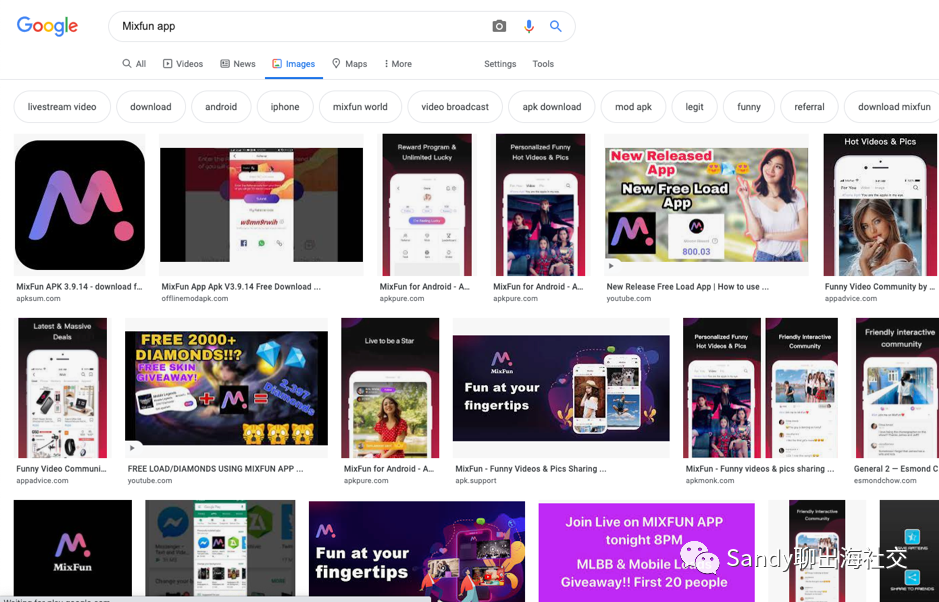The height and width of the screenshot is (602, 939).
Task: Open the More menu
Action: 398,63
